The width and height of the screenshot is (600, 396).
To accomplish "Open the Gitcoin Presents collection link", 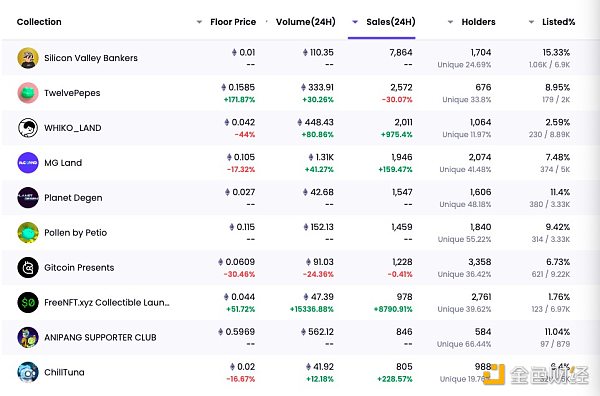I will (79, 268).
